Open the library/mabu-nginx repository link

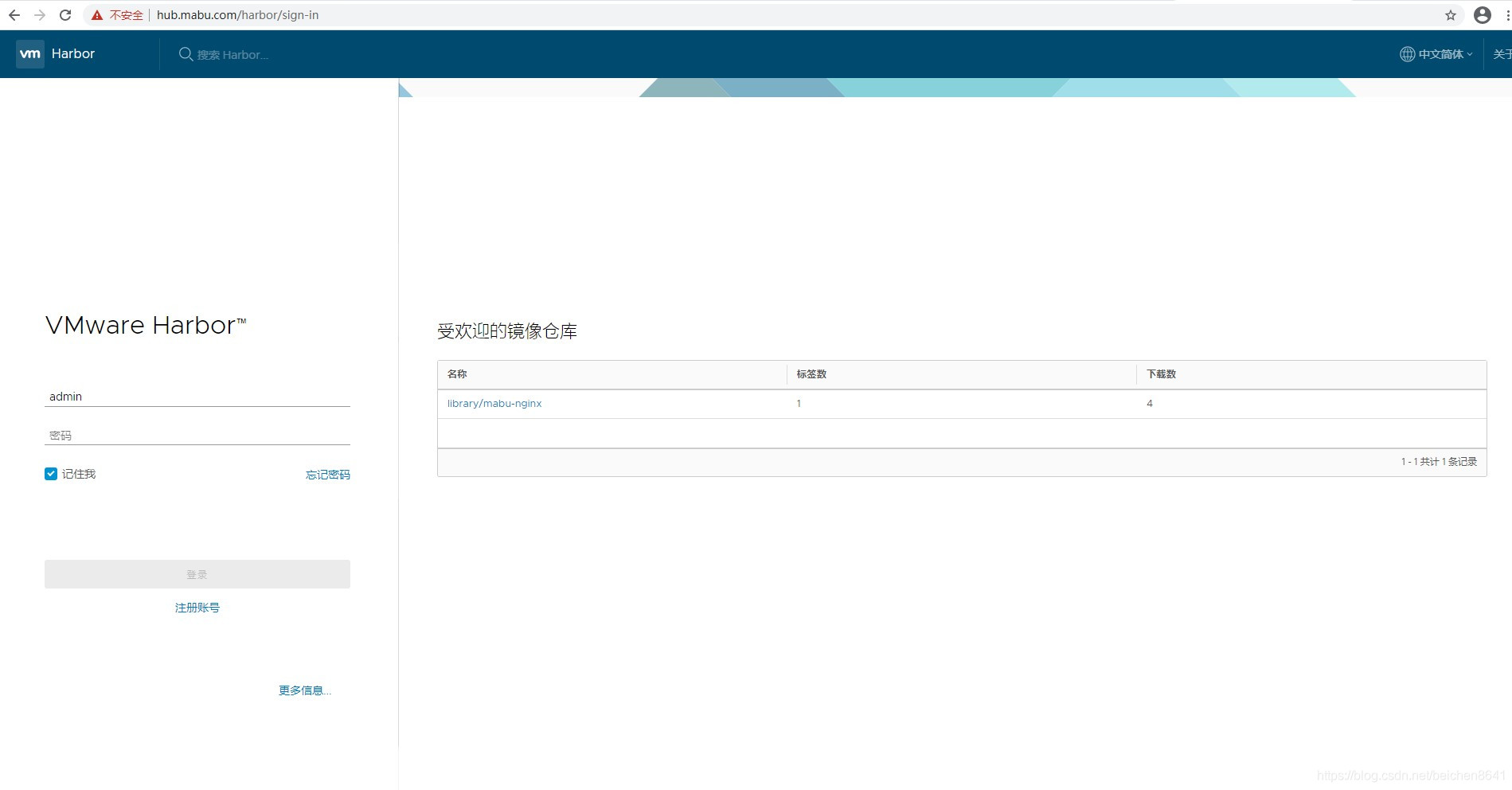click(494, 404)
